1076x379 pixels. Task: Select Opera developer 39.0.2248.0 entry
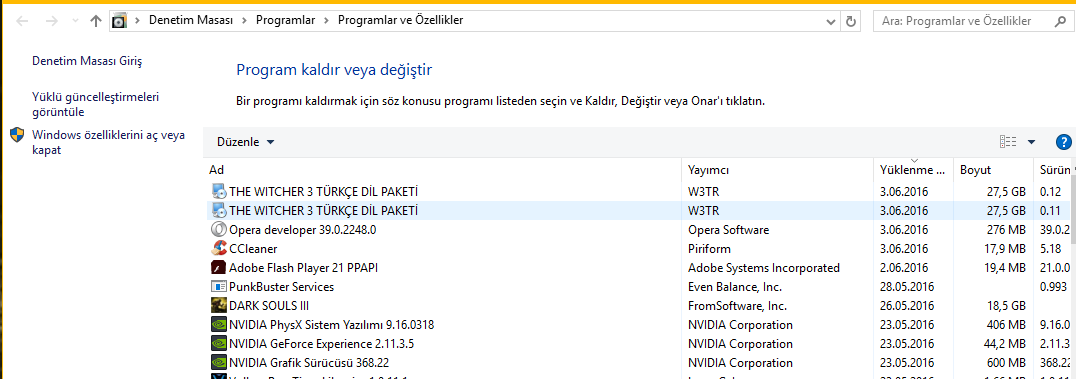point(303,229)
